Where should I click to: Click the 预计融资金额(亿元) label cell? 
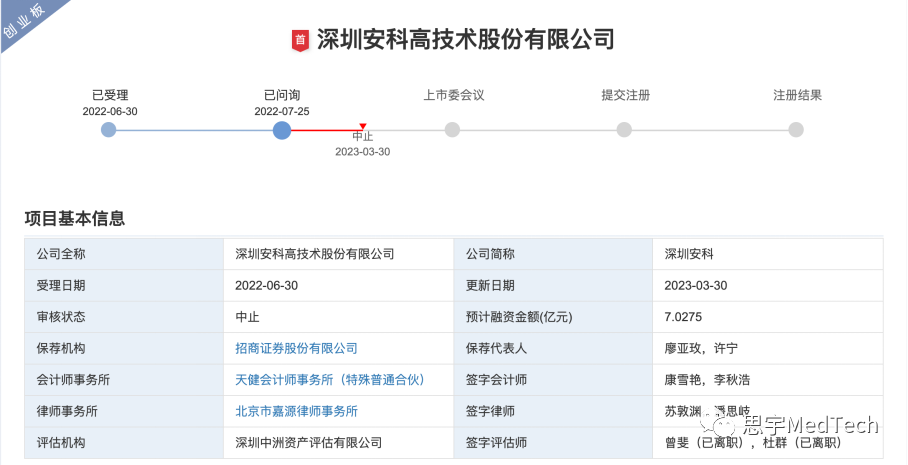553,317
